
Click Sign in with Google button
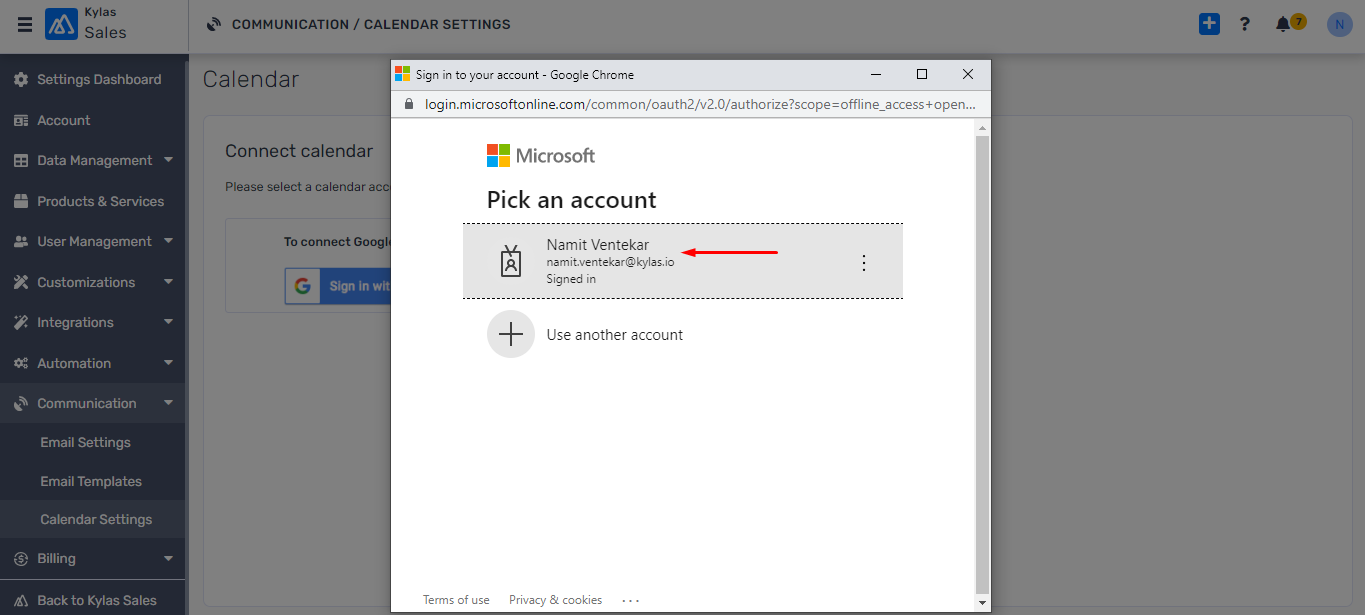[x=337, y=286]
